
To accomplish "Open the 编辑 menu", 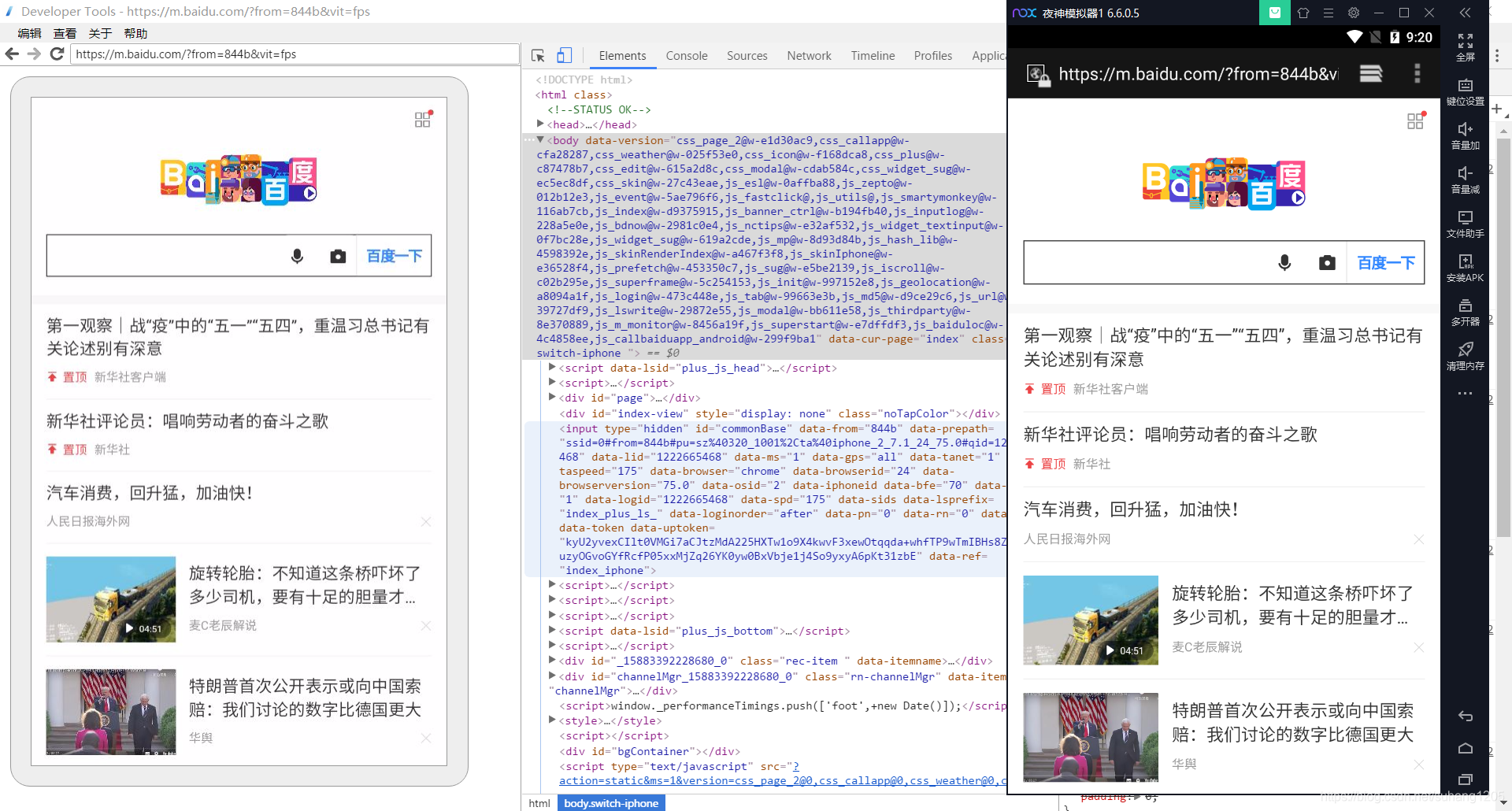I will pos(29,33).
